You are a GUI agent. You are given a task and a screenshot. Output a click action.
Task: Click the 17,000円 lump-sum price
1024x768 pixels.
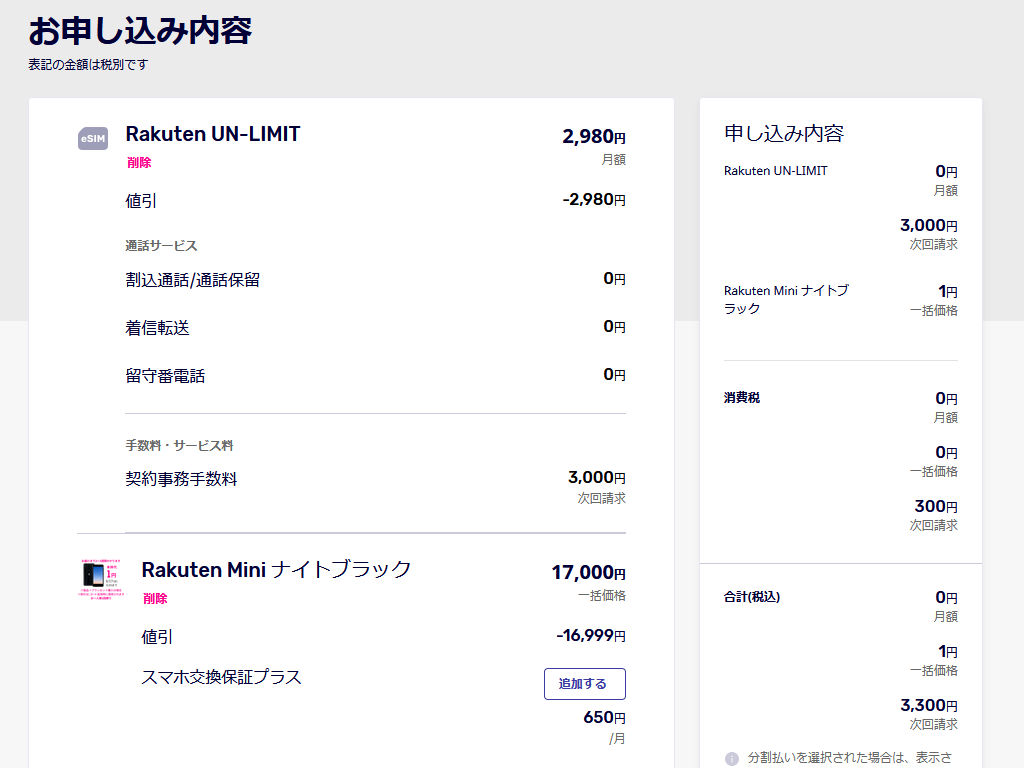click(588, 573)
